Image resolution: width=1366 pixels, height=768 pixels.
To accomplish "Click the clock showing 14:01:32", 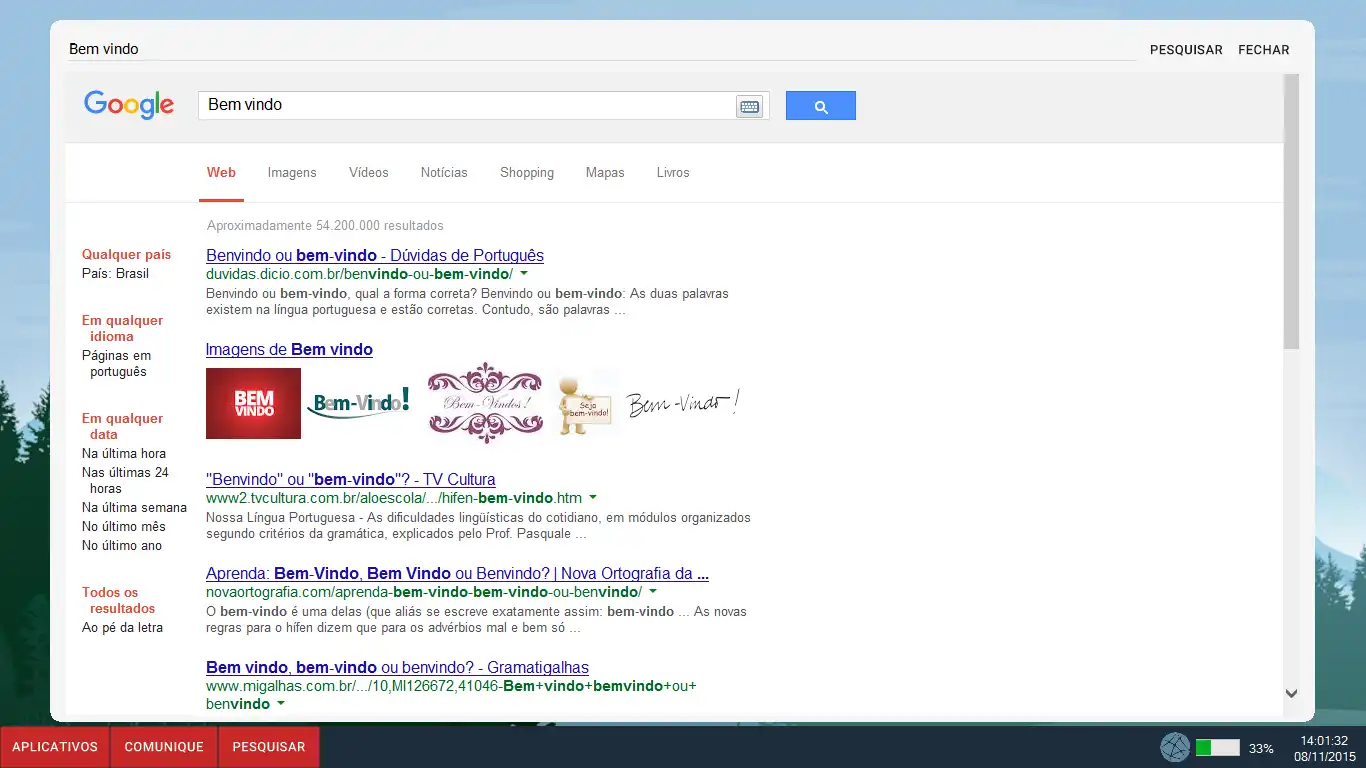I will tap(1325, 740).
